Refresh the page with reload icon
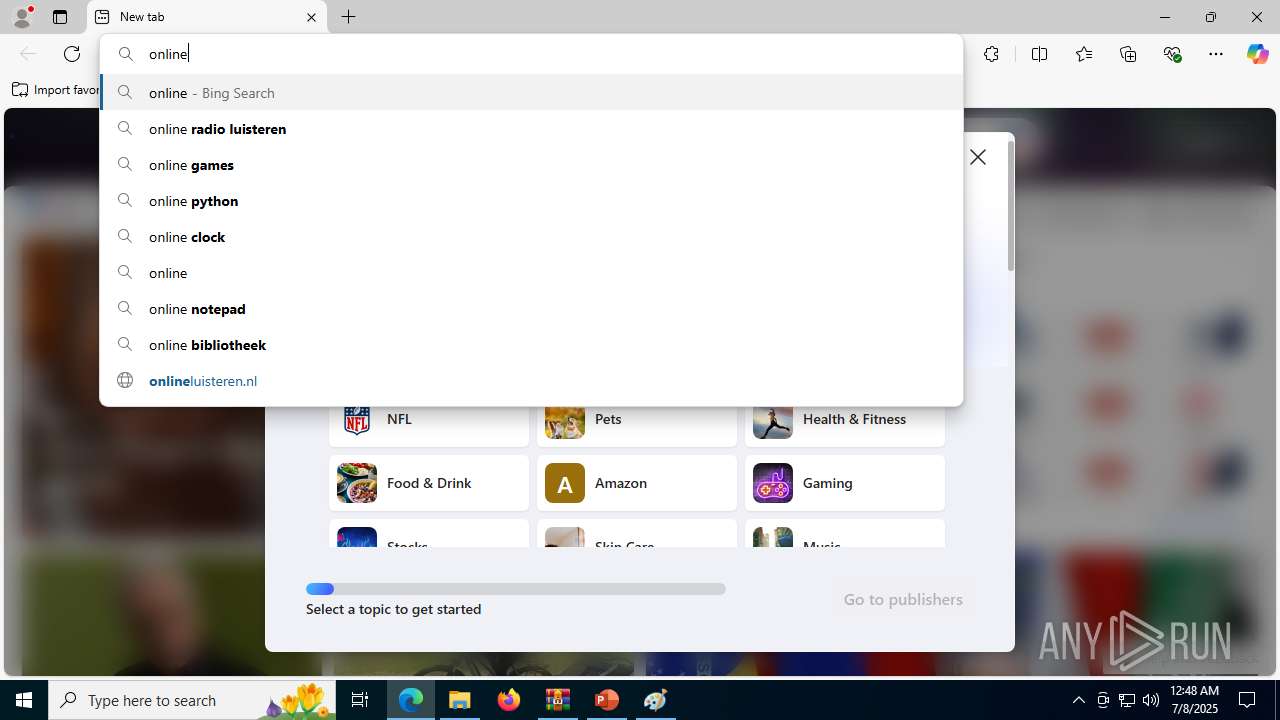This screenshot has height=720, width=1280. (x=72, y=54)
